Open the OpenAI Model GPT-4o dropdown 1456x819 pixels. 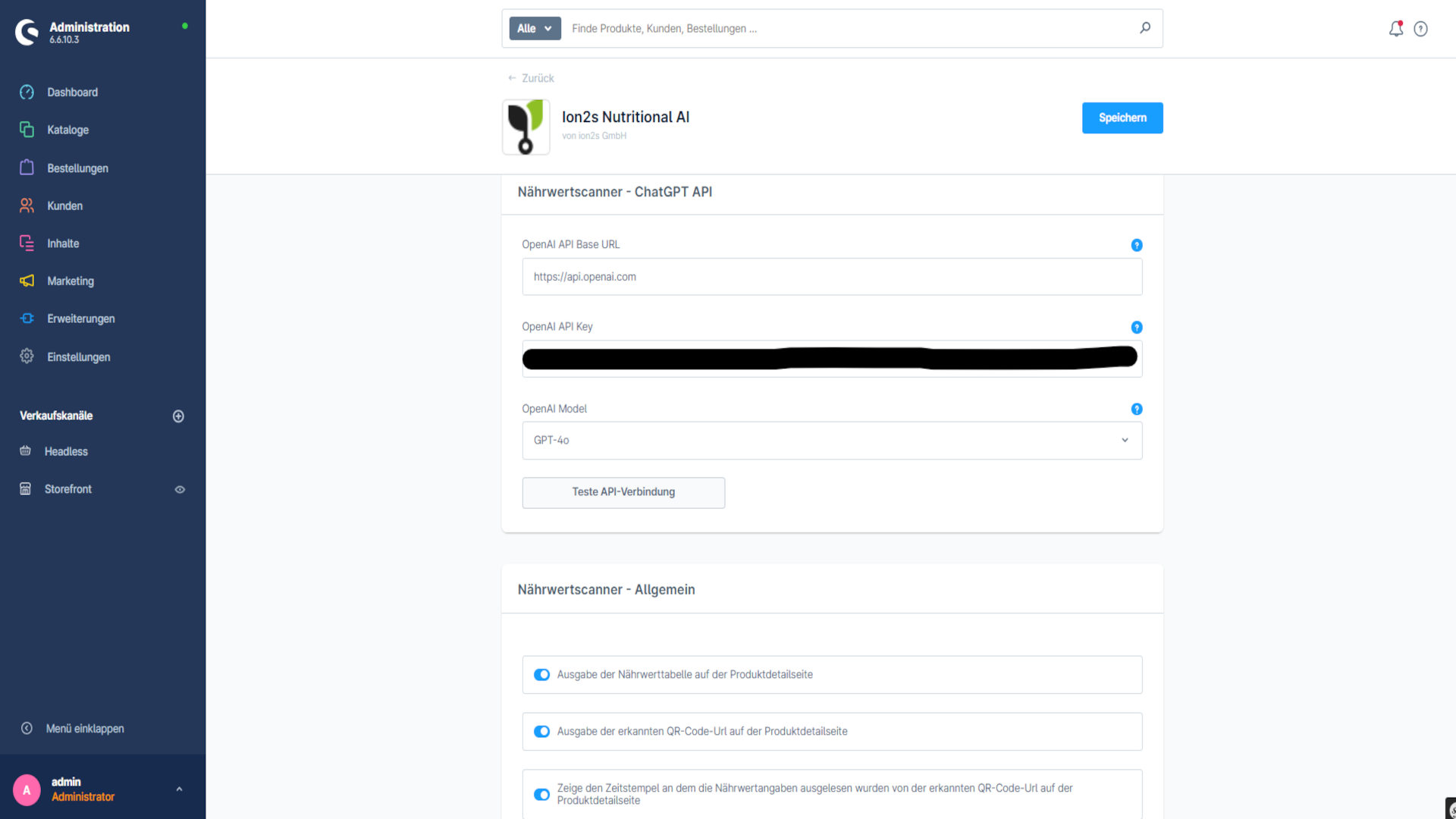pos(832,440)
